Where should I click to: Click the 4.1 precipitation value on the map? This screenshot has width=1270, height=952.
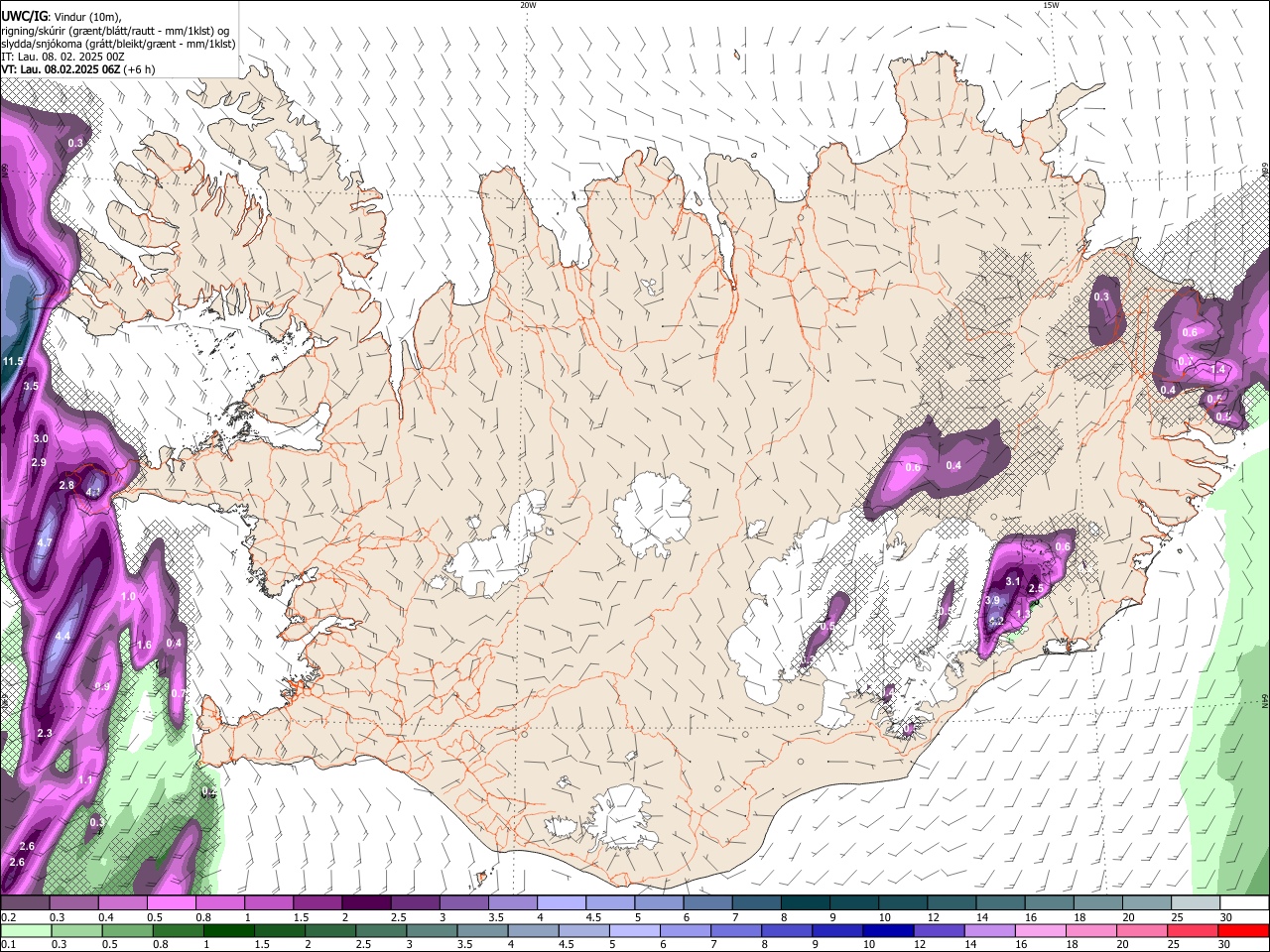[94, 492]
